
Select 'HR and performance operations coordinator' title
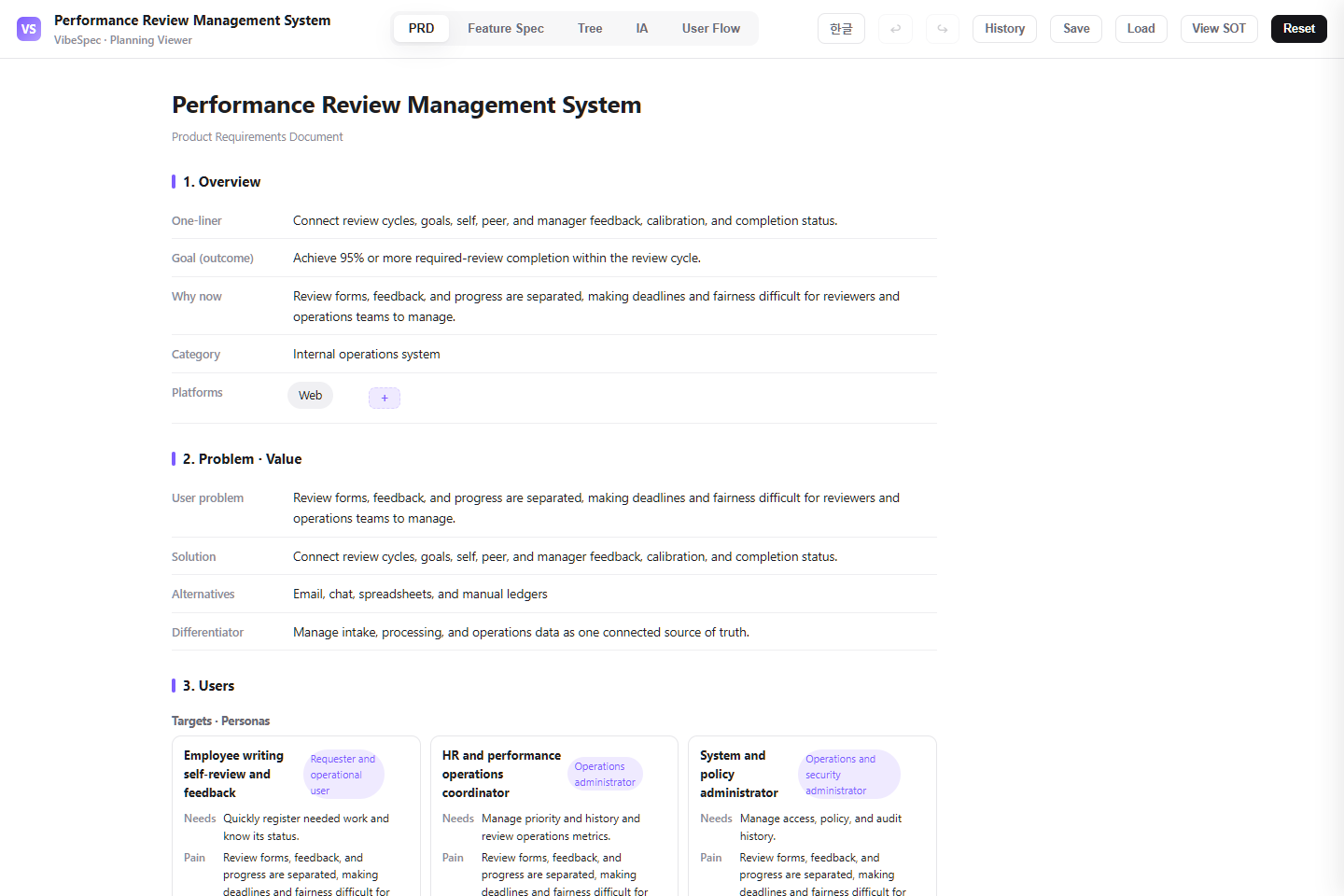point(501,775)
